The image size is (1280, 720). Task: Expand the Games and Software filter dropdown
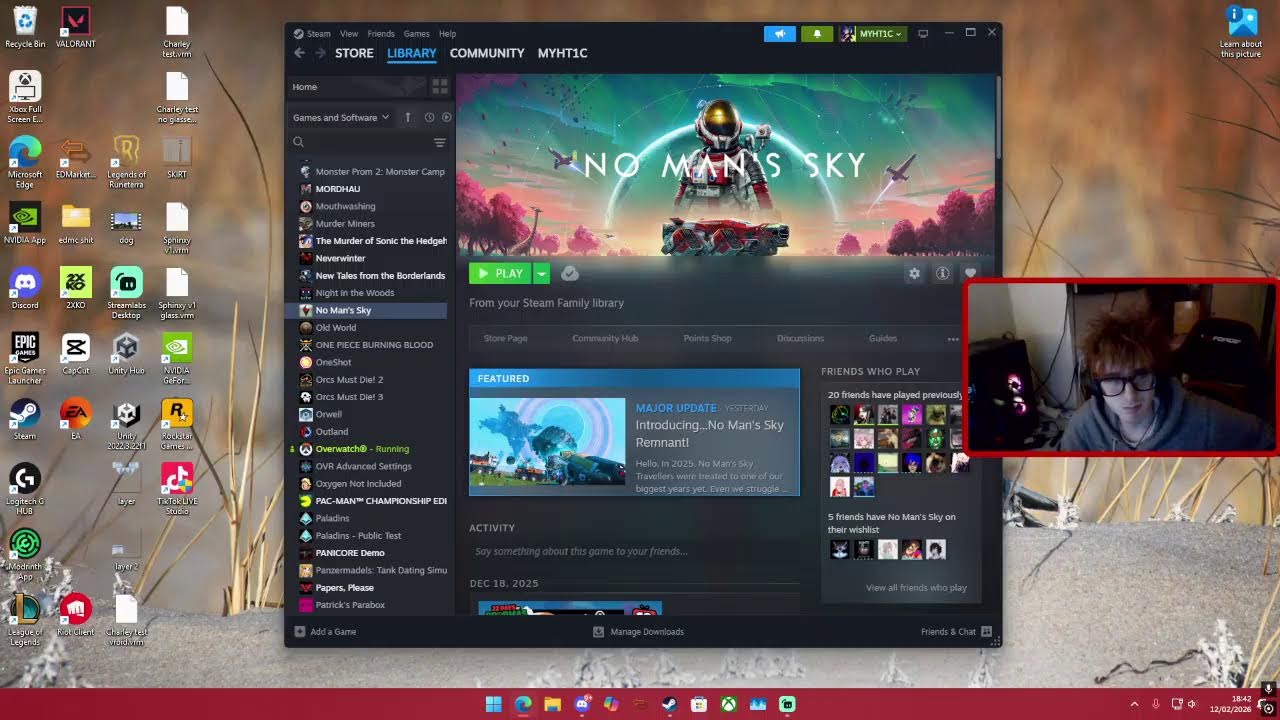341,117
